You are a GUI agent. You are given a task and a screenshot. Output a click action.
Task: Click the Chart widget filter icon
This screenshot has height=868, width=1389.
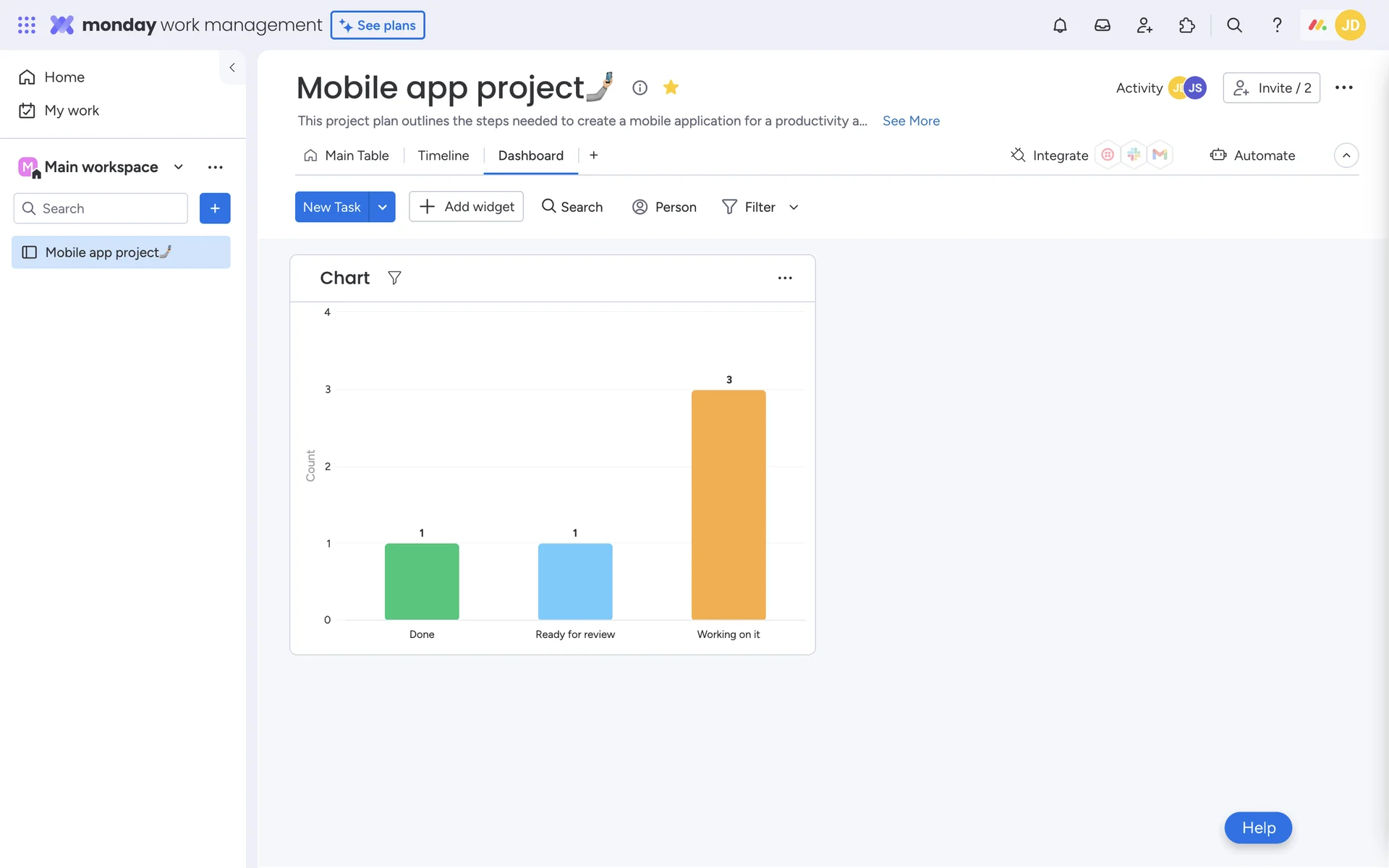pyautogui.click(x=394, y=278)
